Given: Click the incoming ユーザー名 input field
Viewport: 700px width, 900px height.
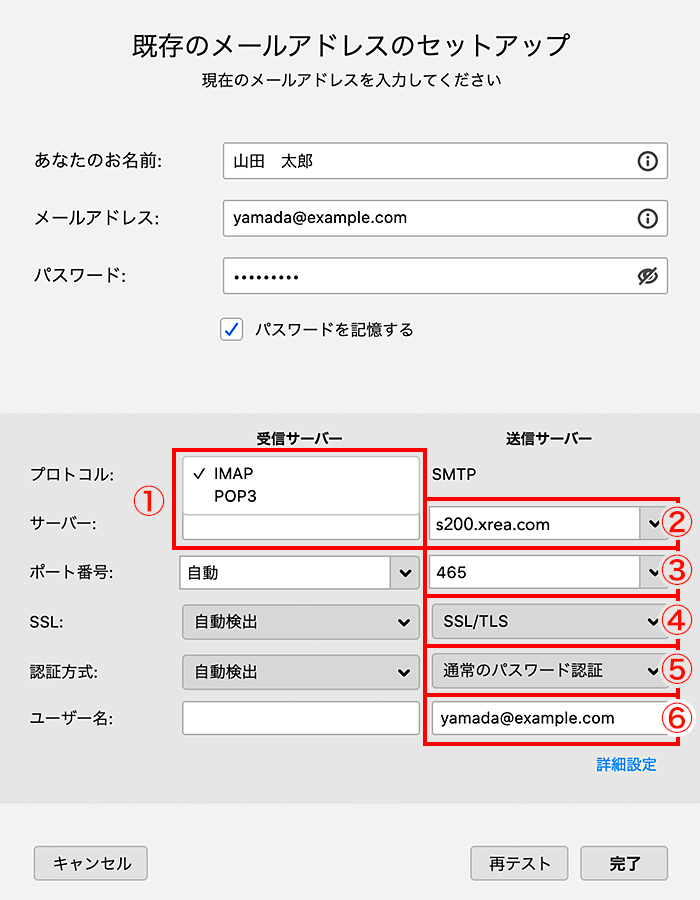Looking at the screenshot, I should coord(300,718).
